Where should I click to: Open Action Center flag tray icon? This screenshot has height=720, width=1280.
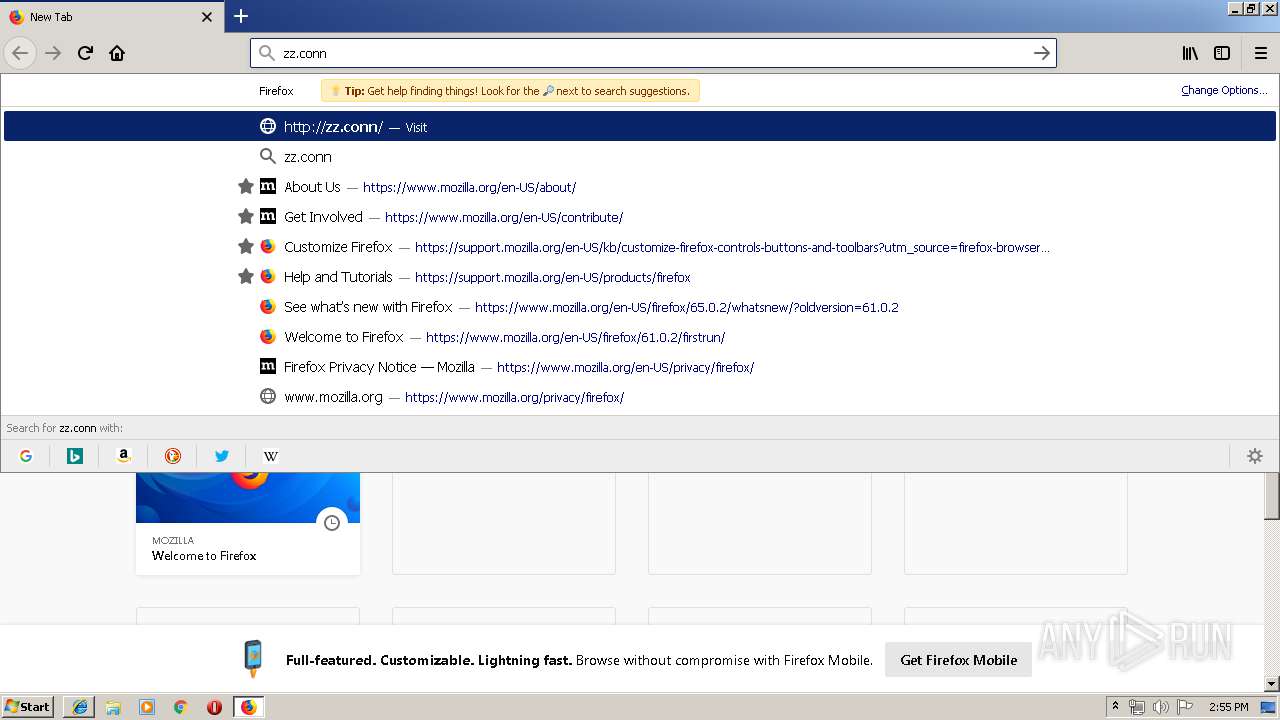pos(1184,707)
